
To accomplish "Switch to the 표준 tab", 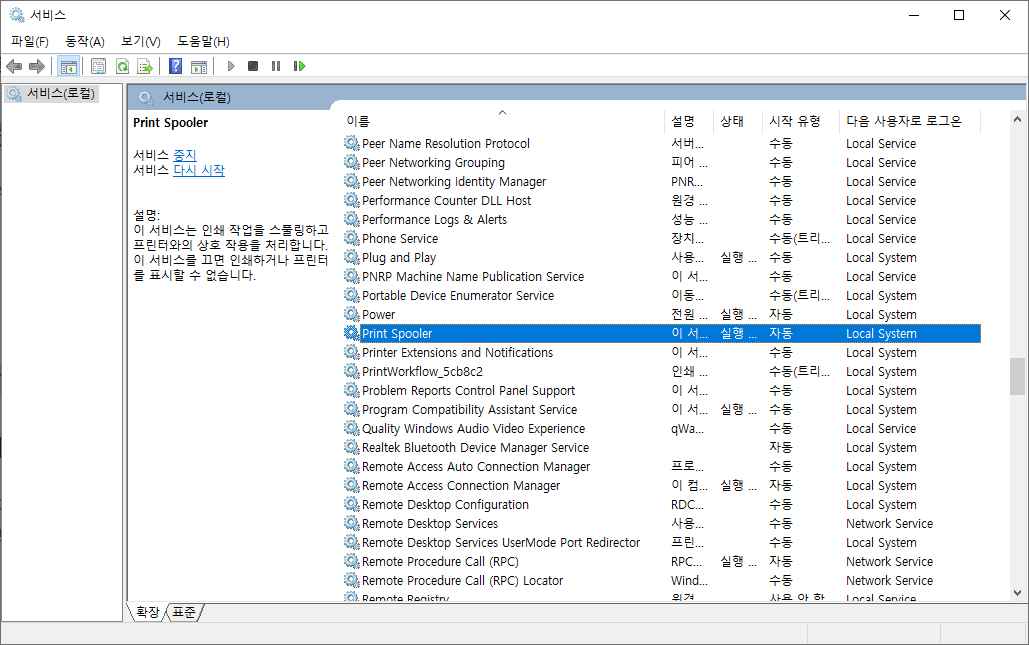I will coord(182,613).
